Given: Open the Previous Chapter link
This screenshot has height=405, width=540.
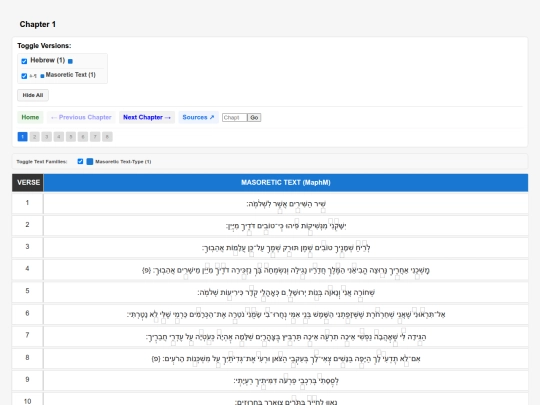Looking at the screenshot, I should [81, 117].
